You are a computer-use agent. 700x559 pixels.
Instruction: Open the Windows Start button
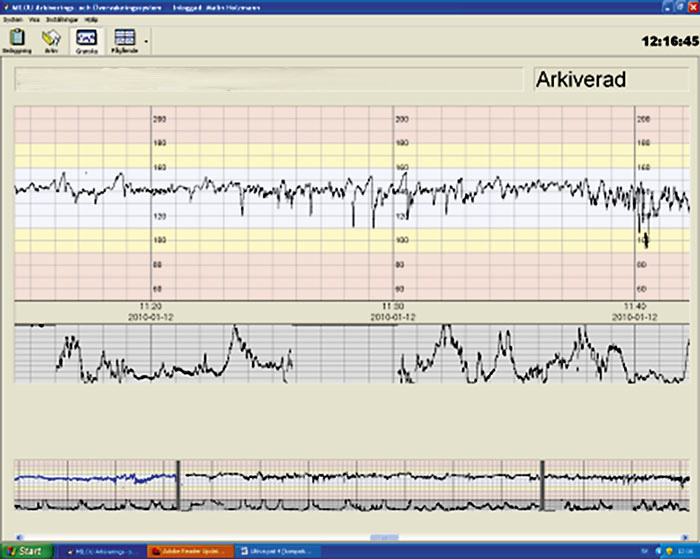tap(27, 551)
